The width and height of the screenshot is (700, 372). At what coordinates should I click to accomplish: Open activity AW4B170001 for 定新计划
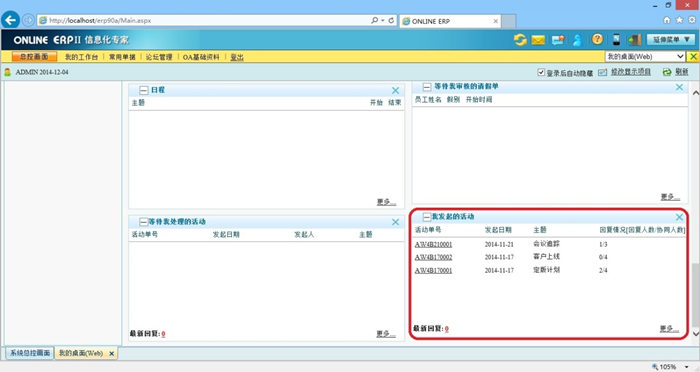tap(433, 271)
